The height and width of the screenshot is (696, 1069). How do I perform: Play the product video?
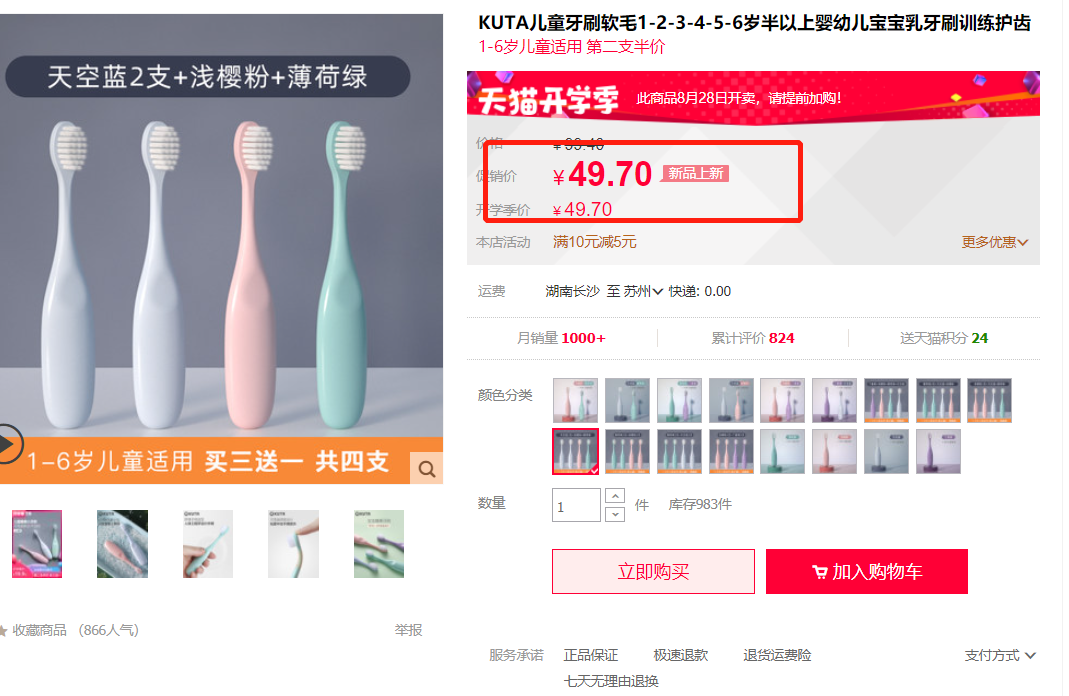8,444
